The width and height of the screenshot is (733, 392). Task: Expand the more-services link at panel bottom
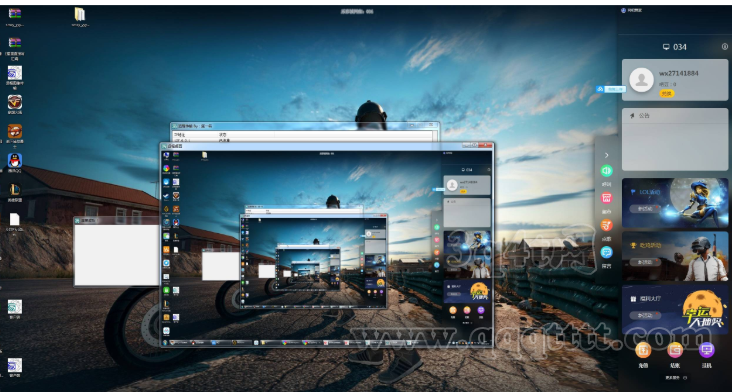[x=676, y=378]
